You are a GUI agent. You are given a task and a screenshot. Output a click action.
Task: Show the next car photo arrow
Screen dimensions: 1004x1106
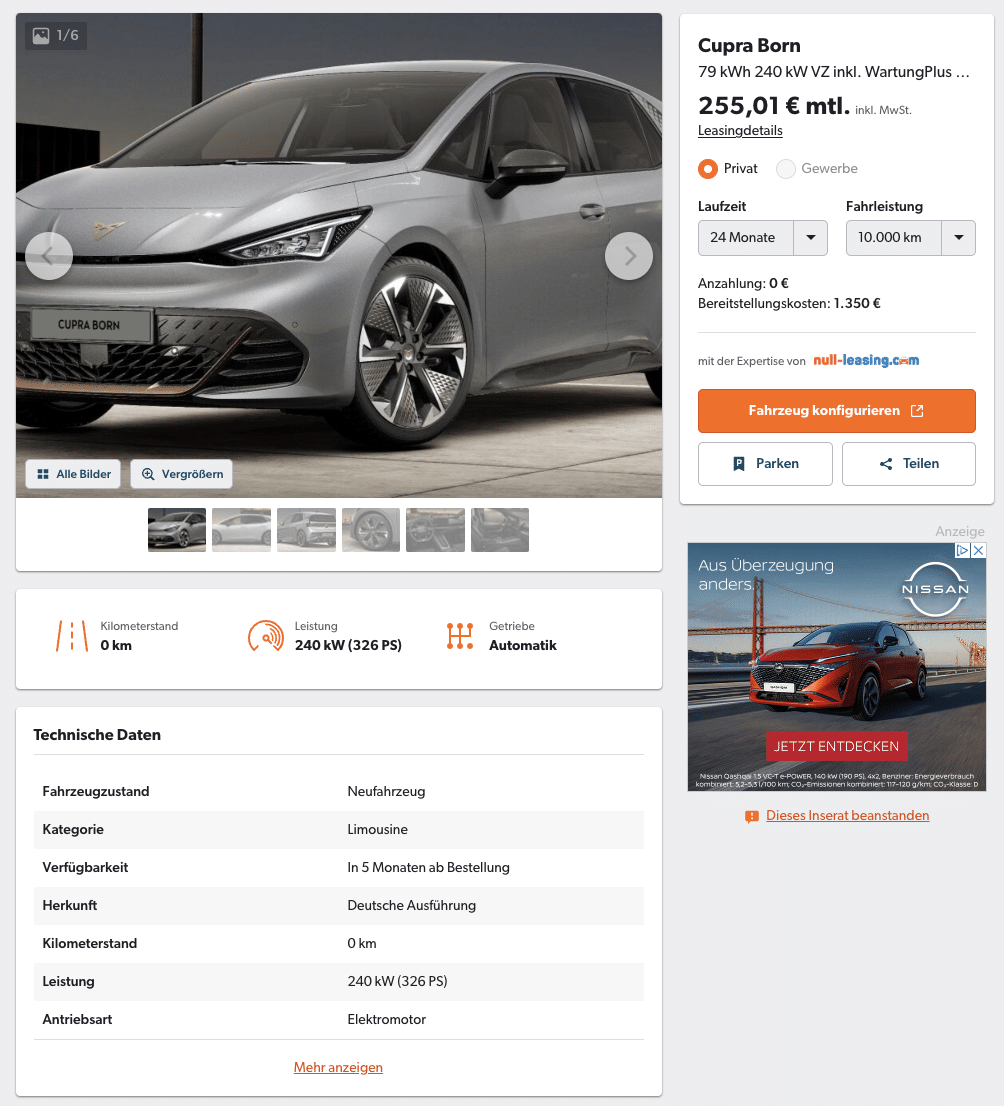click(629, 256)
